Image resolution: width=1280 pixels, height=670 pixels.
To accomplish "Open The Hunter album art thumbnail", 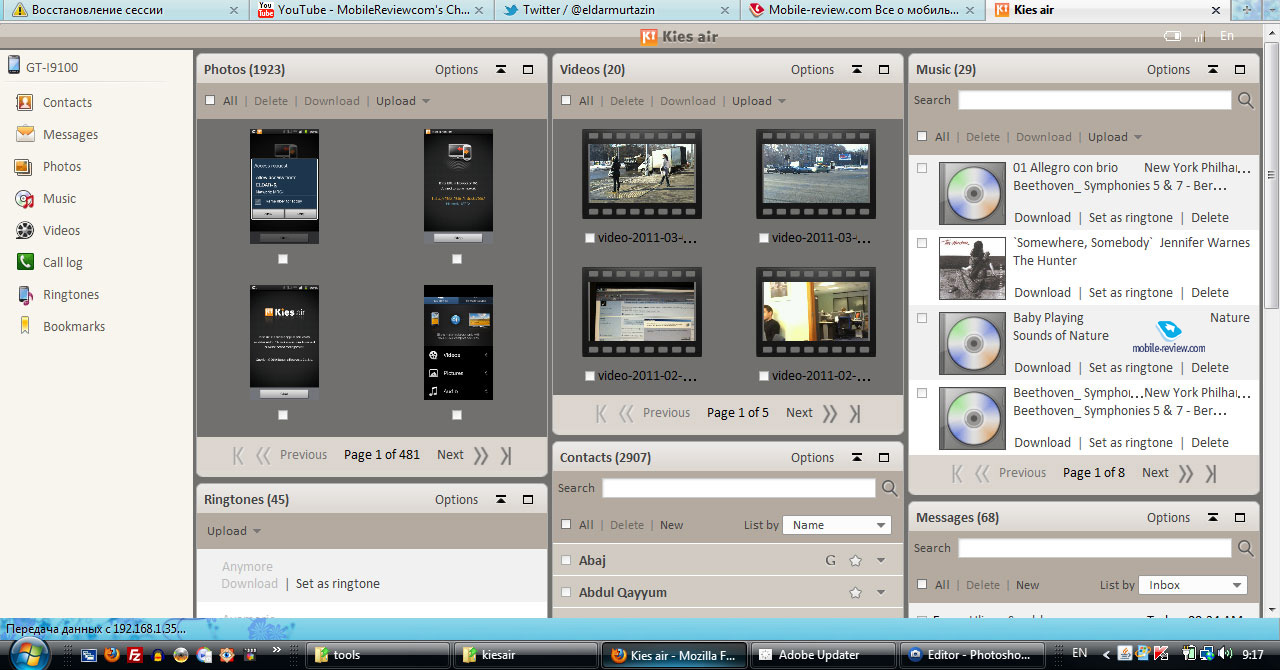I will pyautogui.click(x=972, y=268).
